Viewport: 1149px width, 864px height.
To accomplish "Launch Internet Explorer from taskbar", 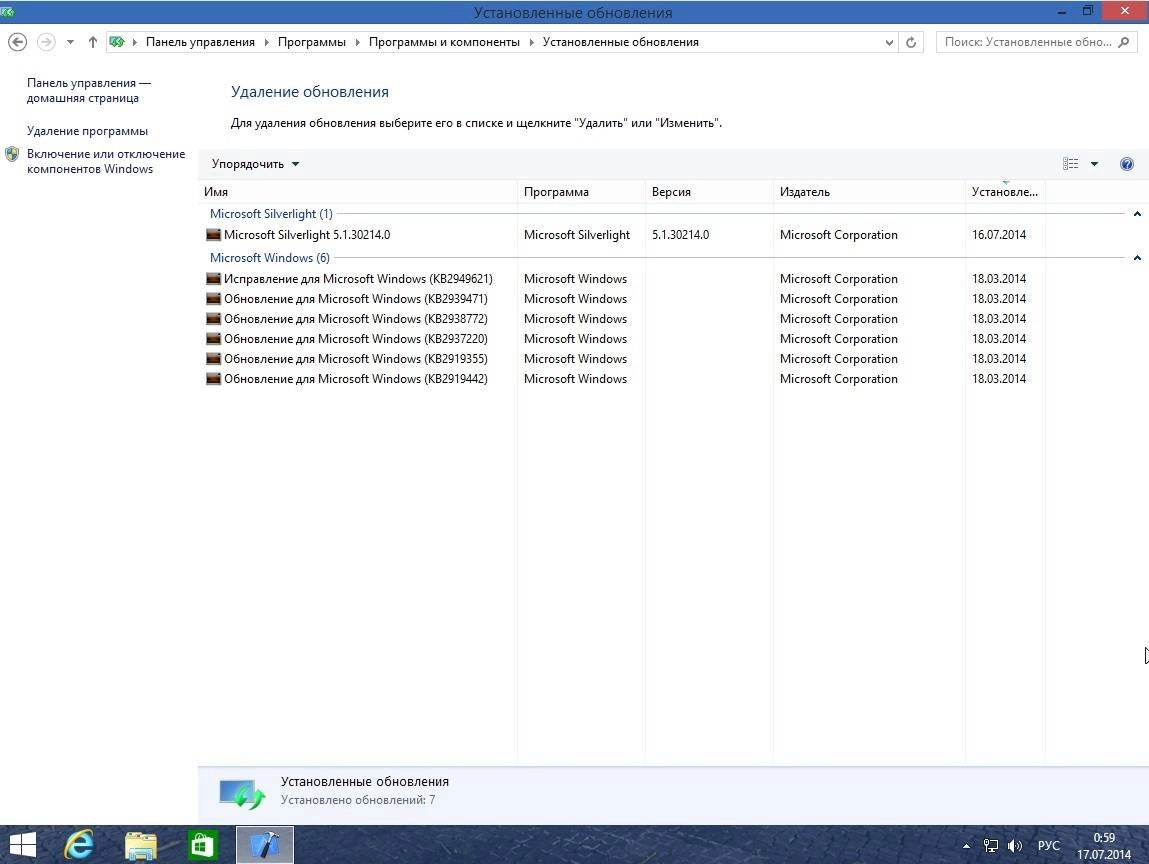I will (79, 845).
